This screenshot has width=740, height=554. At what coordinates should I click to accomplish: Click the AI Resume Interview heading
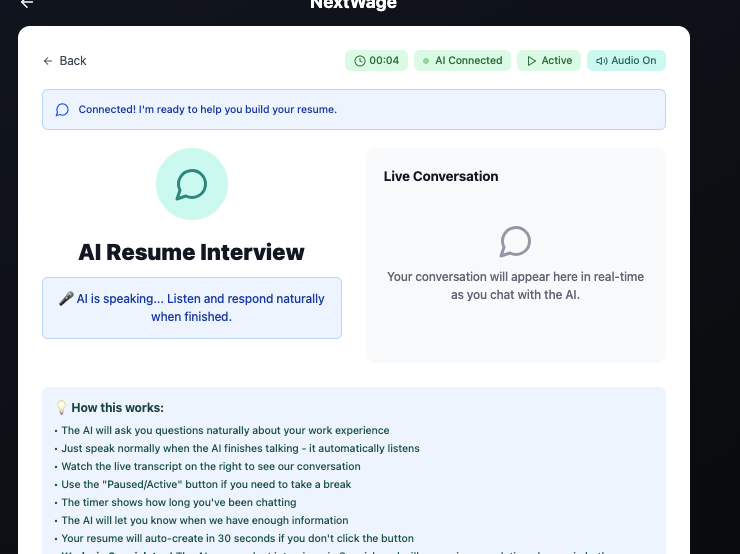click(191, 252)
